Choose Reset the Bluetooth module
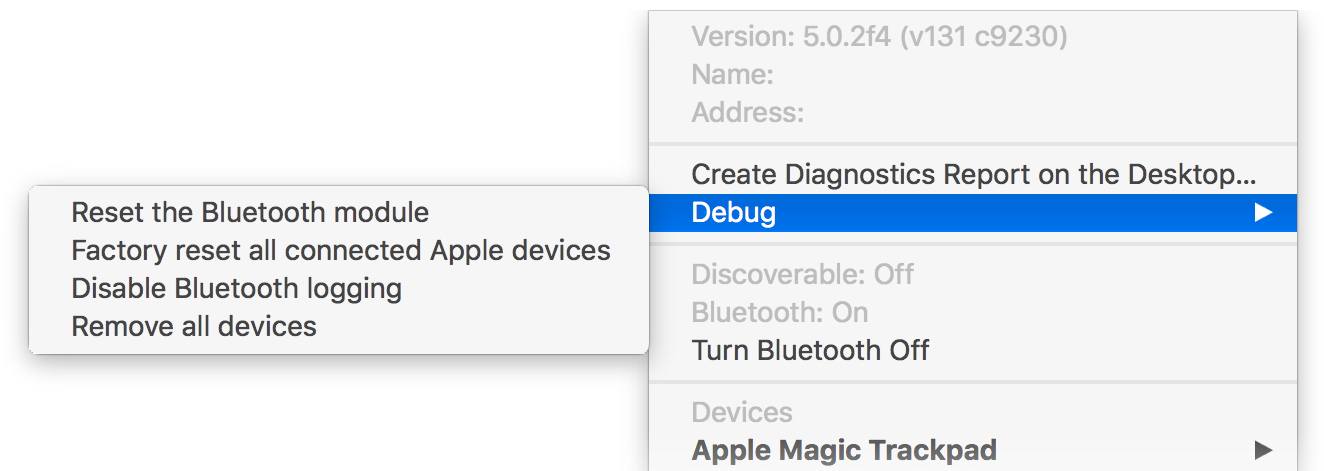The image size is (1324, 471). tap(250, 212)
